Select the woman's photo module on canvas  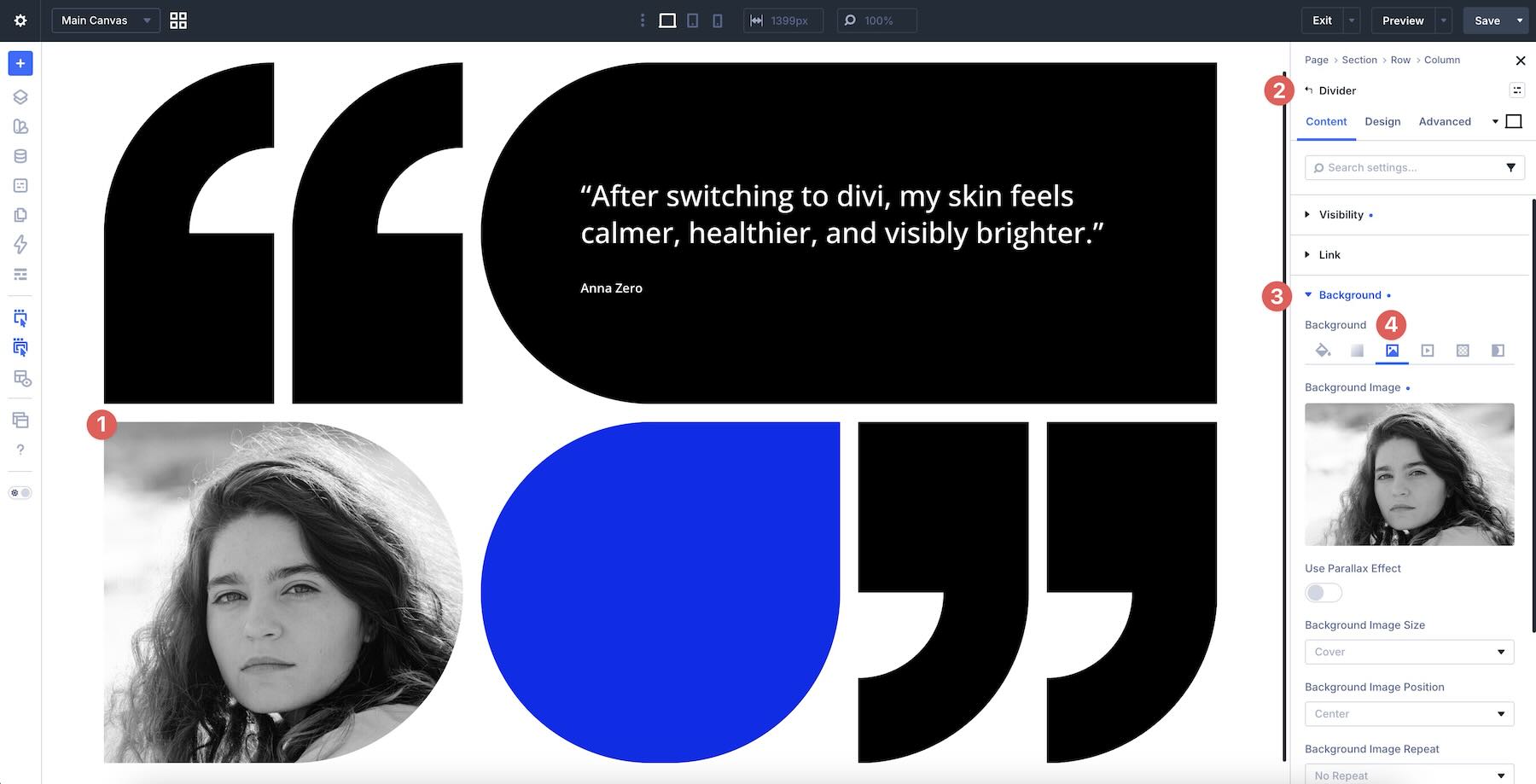click(283, 592)
